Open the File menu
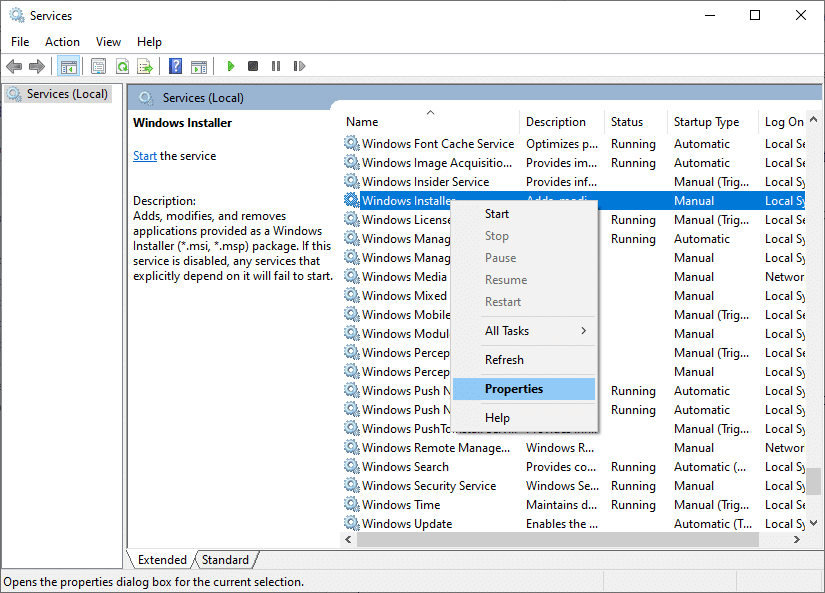Image resolution: width=825 pixels, height=593 pixels. pos(20,42)
